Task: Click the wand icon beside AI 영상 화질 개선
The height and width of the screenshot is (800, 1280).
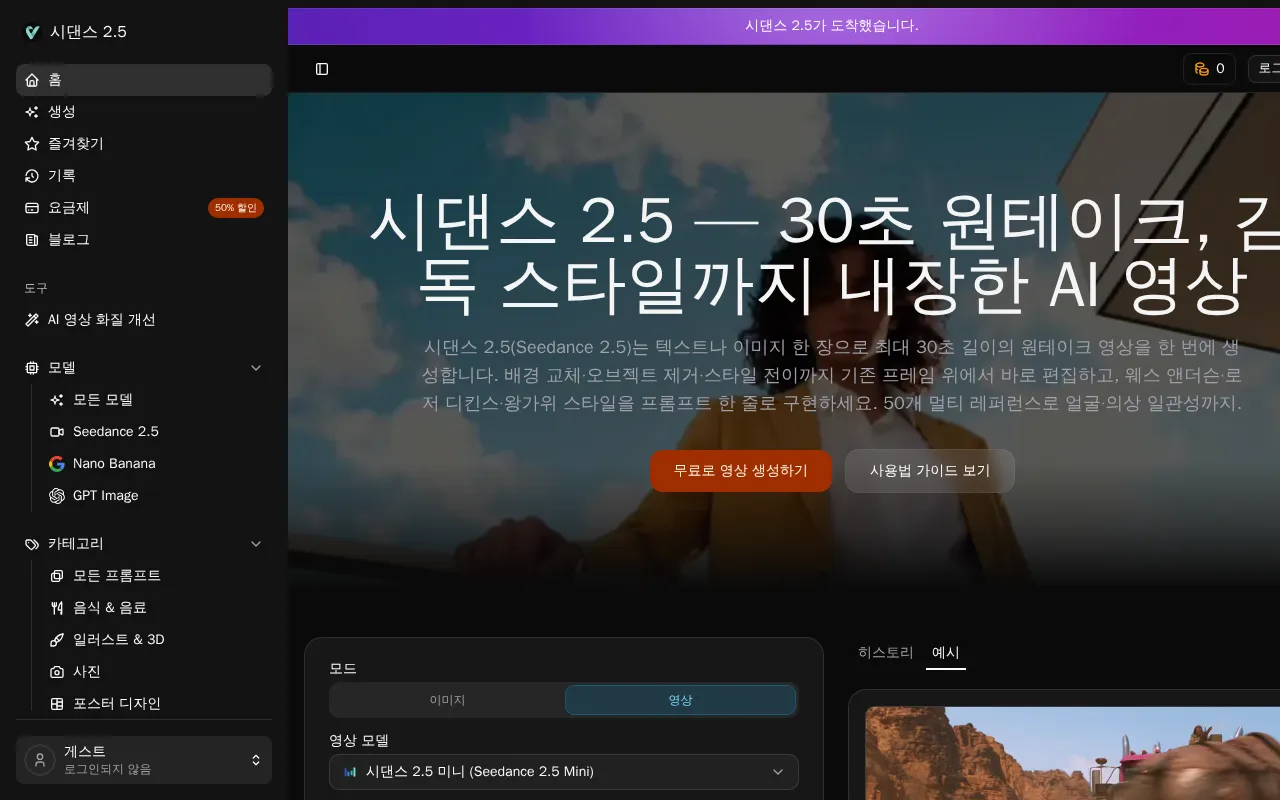Action: [x=32, y=320]
